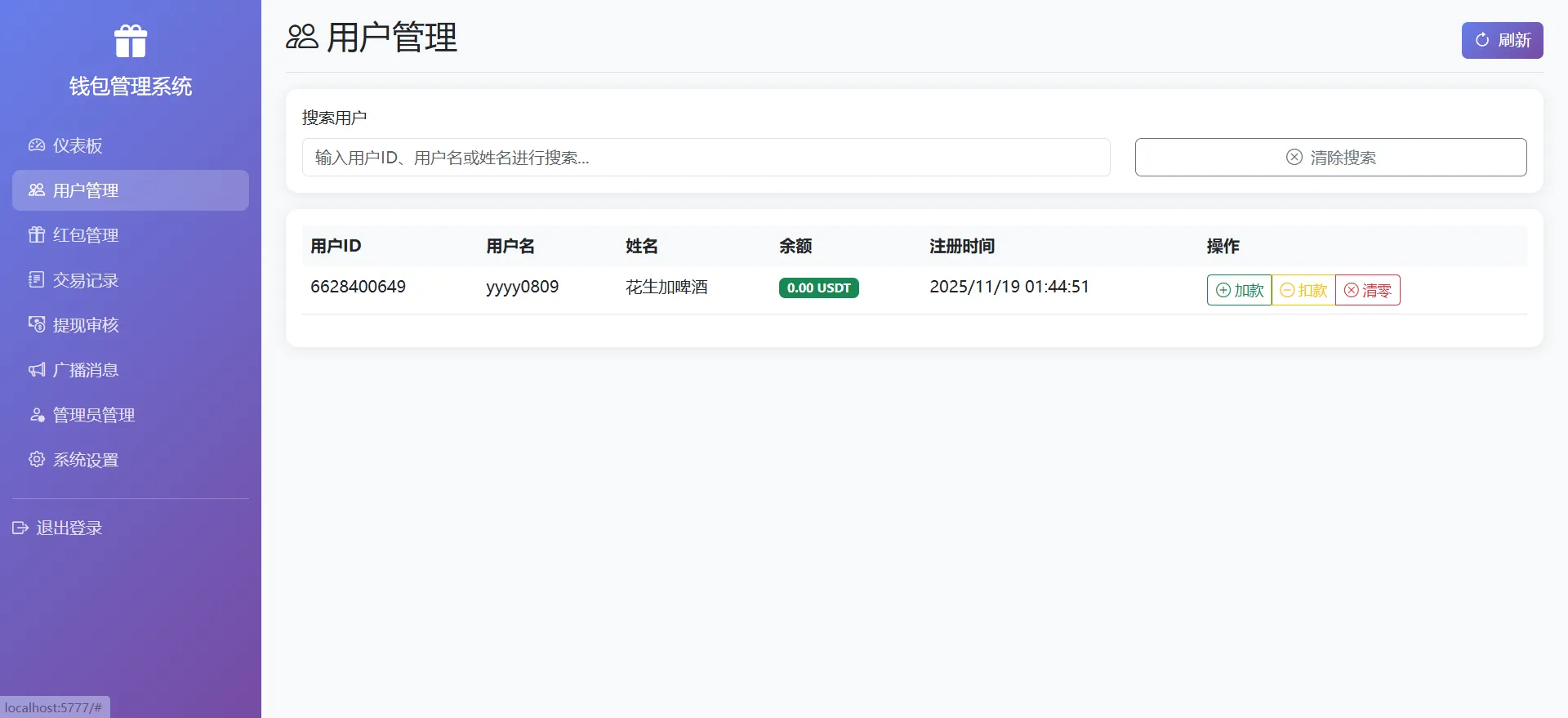
Task: Focus the user search input field
Action: (706, 157)
